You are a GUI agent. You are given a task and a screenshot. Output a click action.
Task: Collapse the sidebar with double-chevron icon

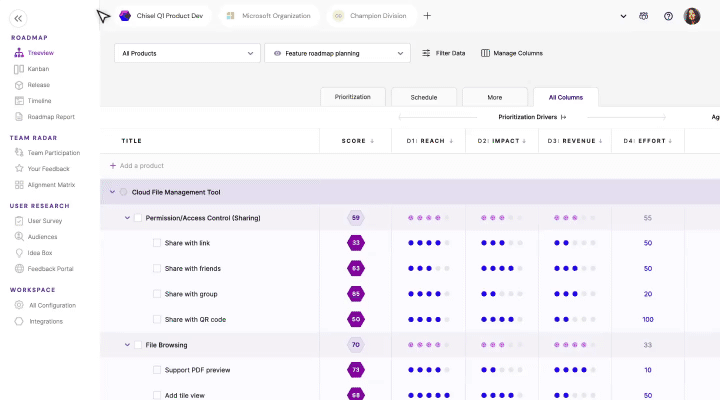pyautogui.click(x=20, y=17)
